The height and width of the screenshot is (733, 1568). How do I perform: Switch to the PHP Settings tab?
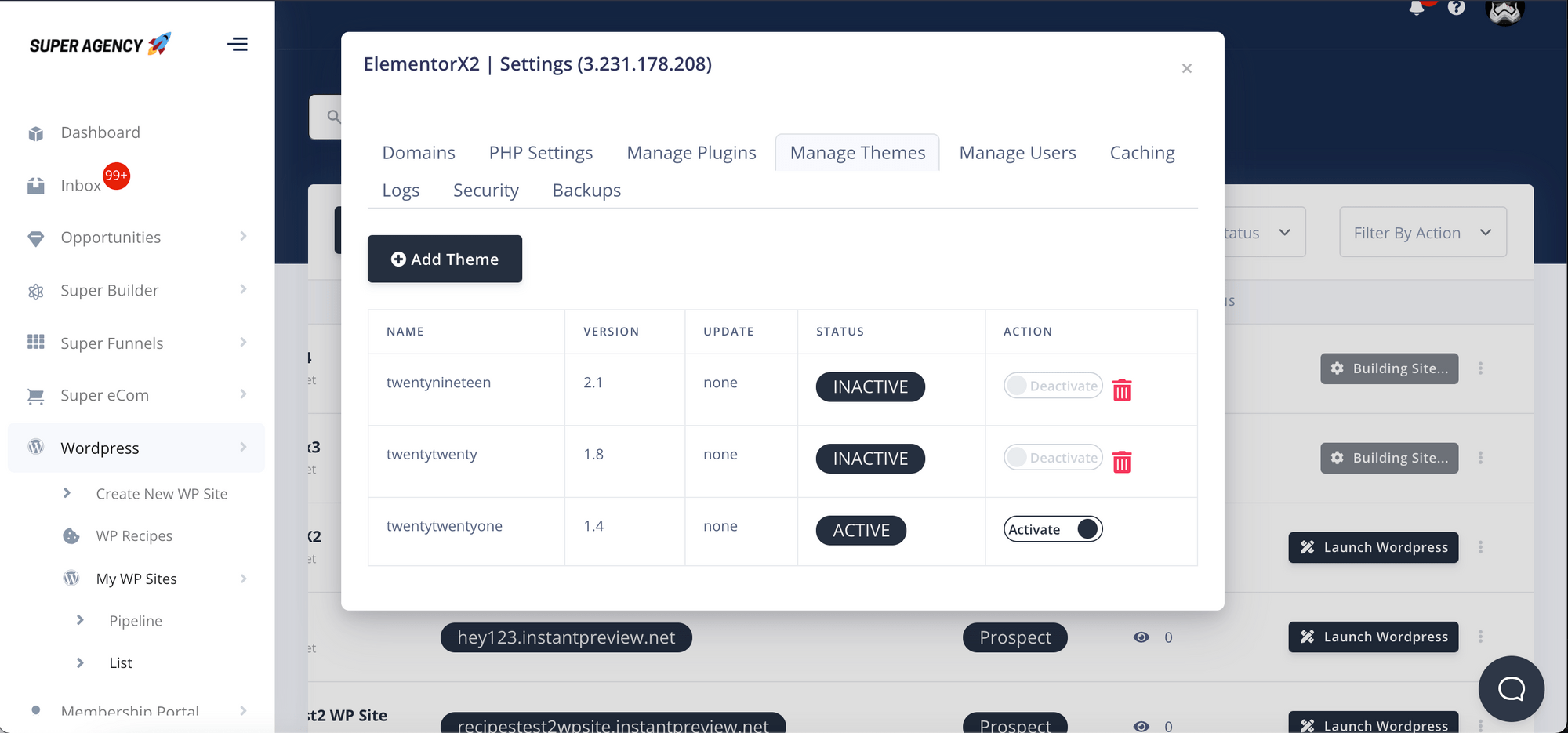[x=541, y=153]
